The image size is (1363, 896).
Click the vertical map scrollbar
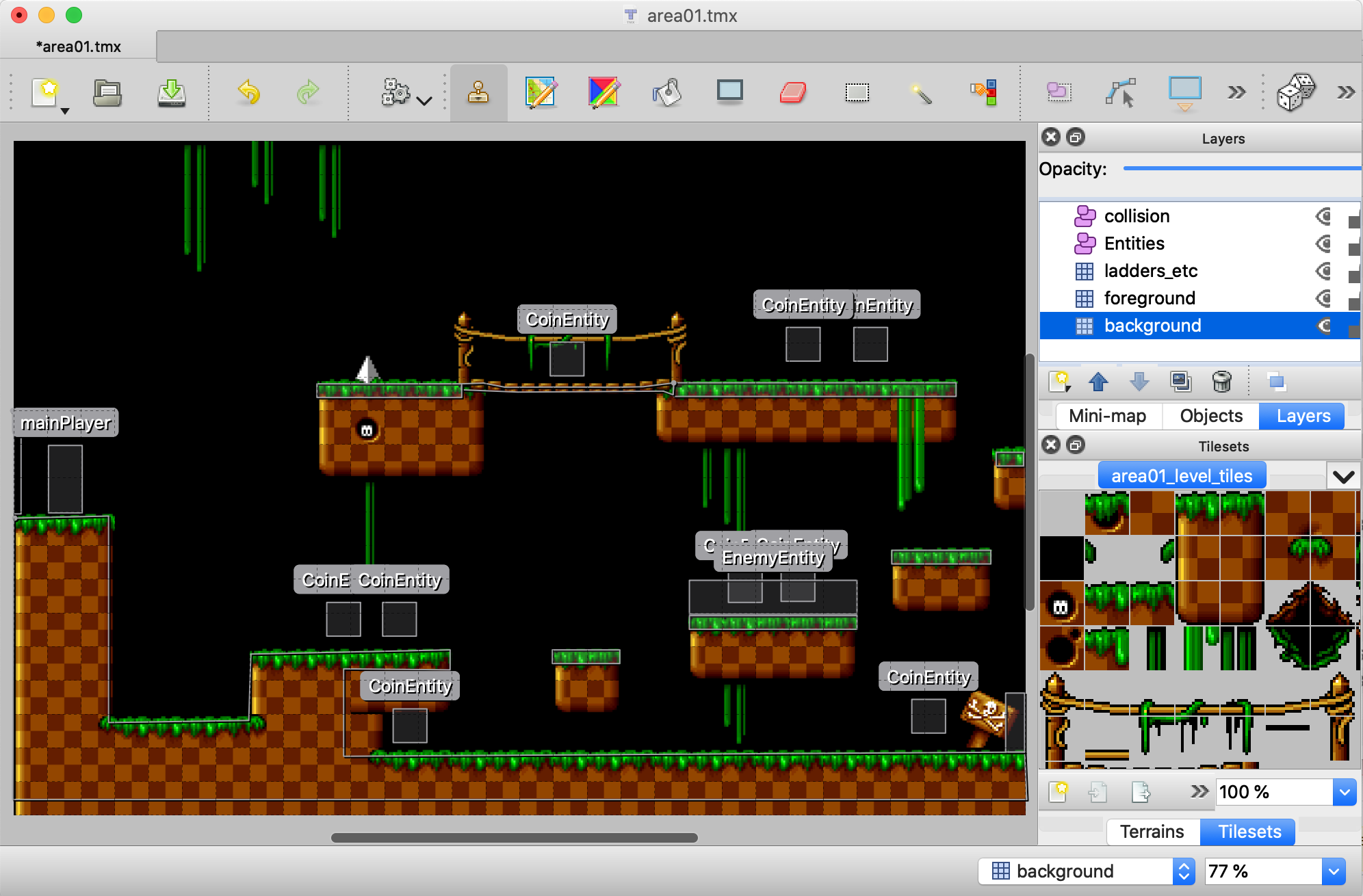1029,482
